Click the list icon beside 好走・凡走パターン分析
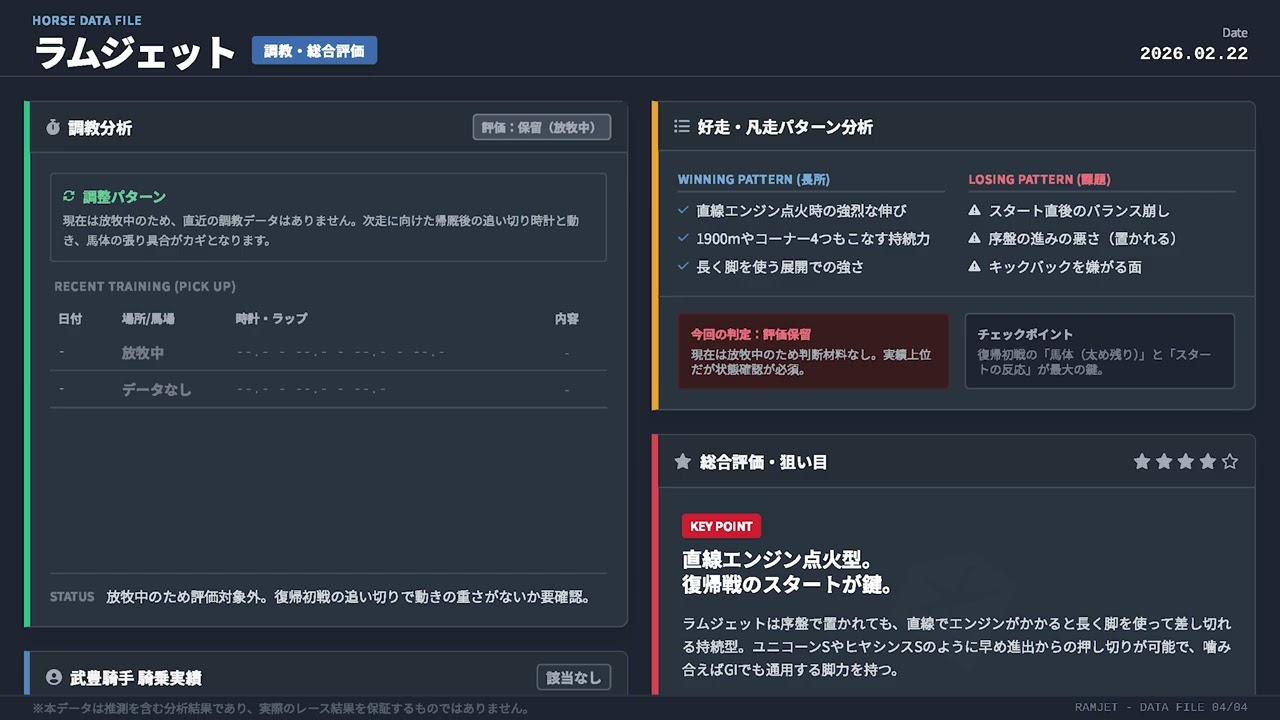 [x=682, y=127]
